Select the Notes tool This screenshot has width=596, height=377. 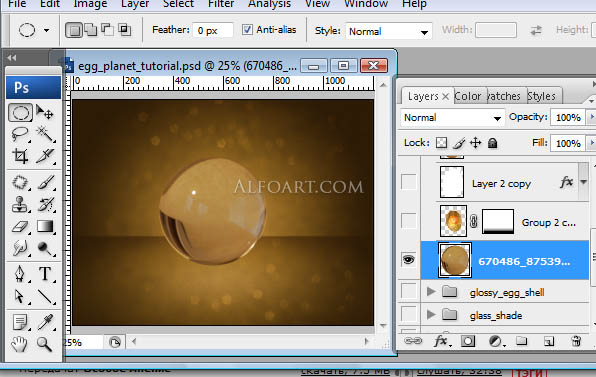click(20, 322)
